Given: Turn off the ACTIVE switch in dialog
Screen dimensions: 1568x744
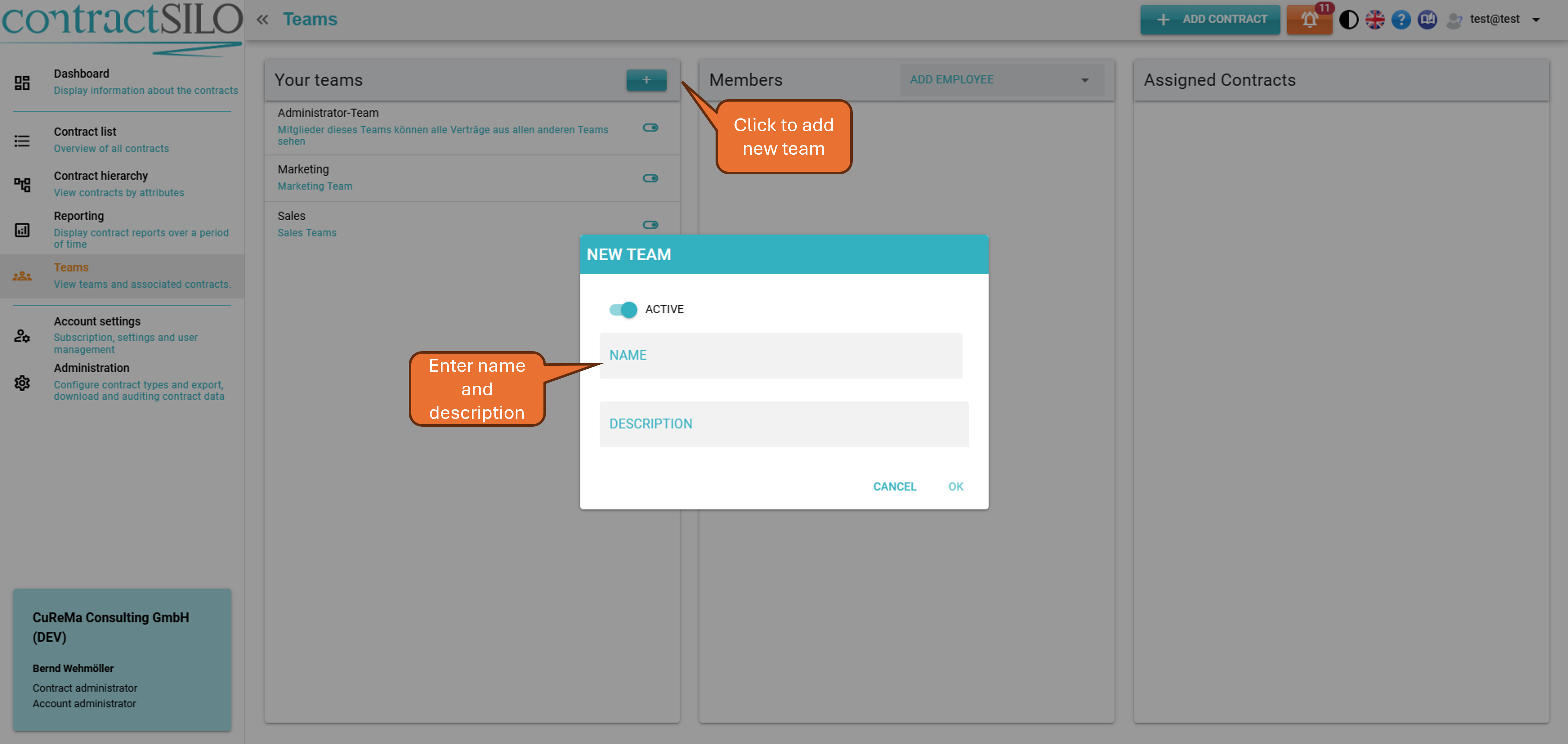Looking at the screenshot, I should [x=623, y=309].
